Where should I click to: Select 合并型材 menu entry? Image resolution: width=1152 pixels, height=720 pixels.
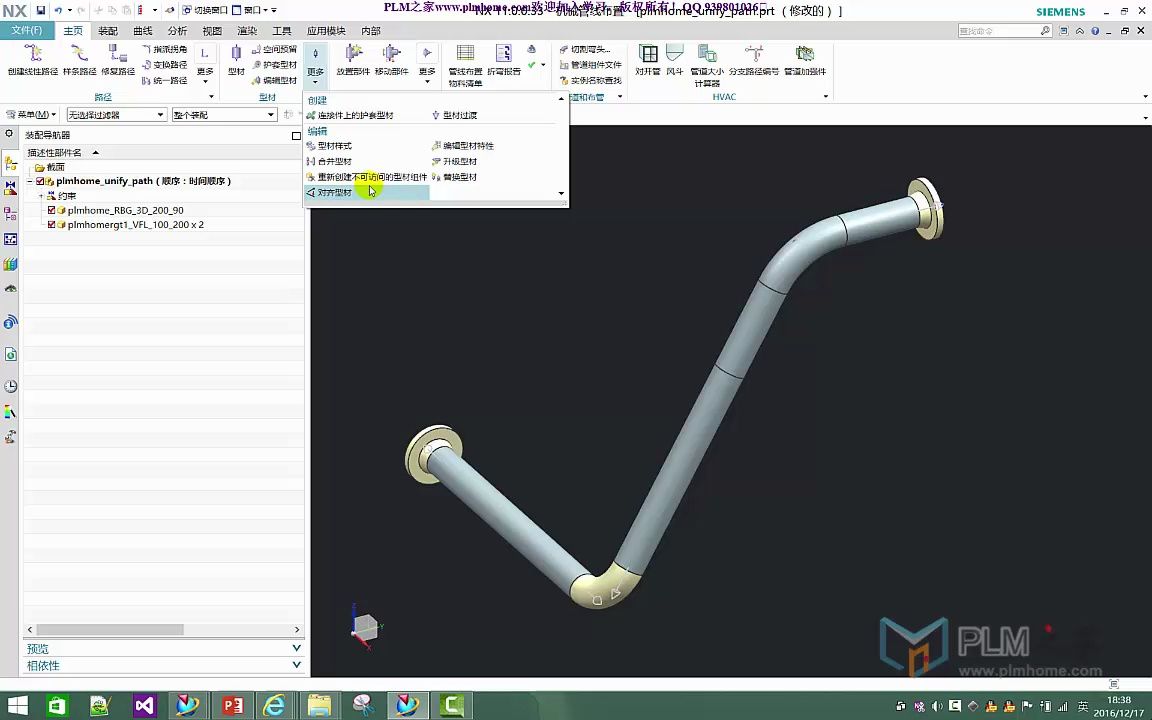(x=329, y=162)
